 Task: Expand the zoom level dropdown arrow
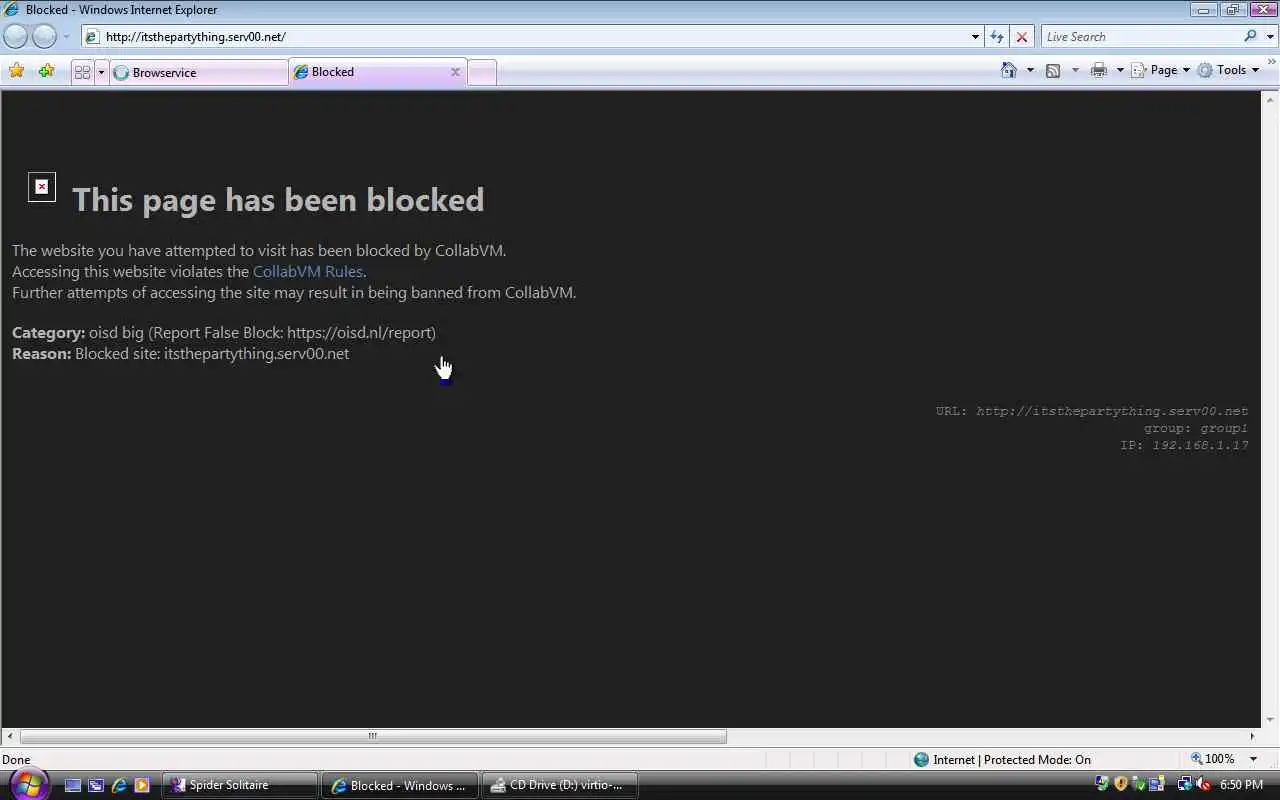click(x=1253, y=759)
